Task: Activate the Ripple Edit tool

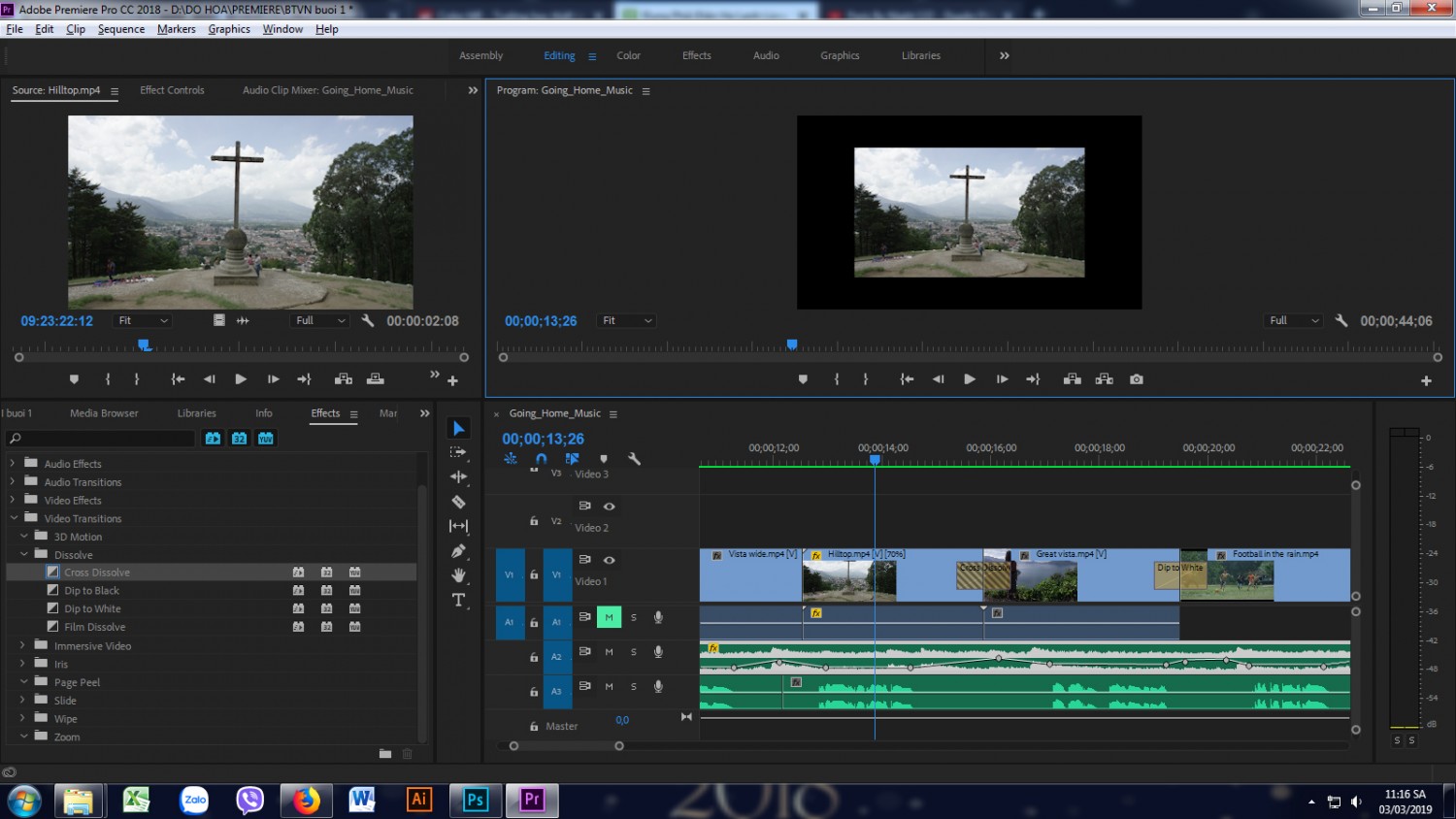Action: coord(459,476)
